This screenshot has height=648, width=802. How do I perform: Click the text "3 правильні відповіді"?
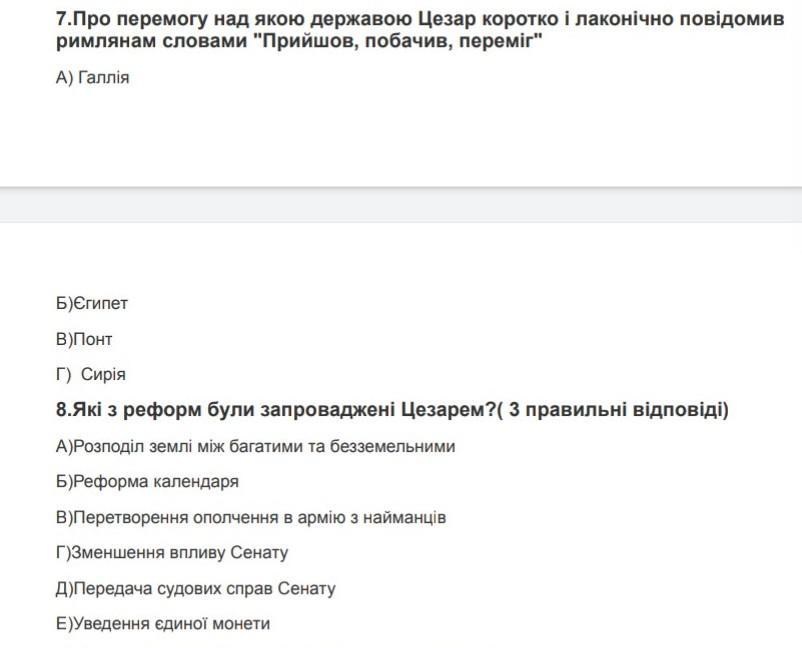coord(616,410)
